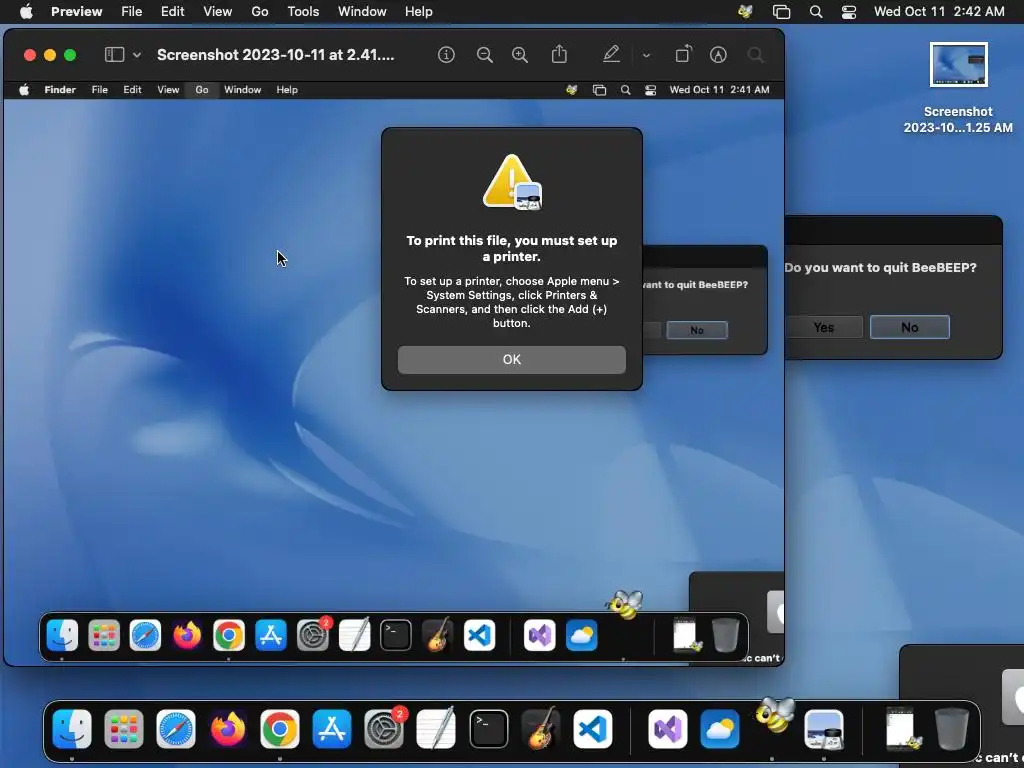Open the sidebar view options chevron in Preview

tap(137, 55)
